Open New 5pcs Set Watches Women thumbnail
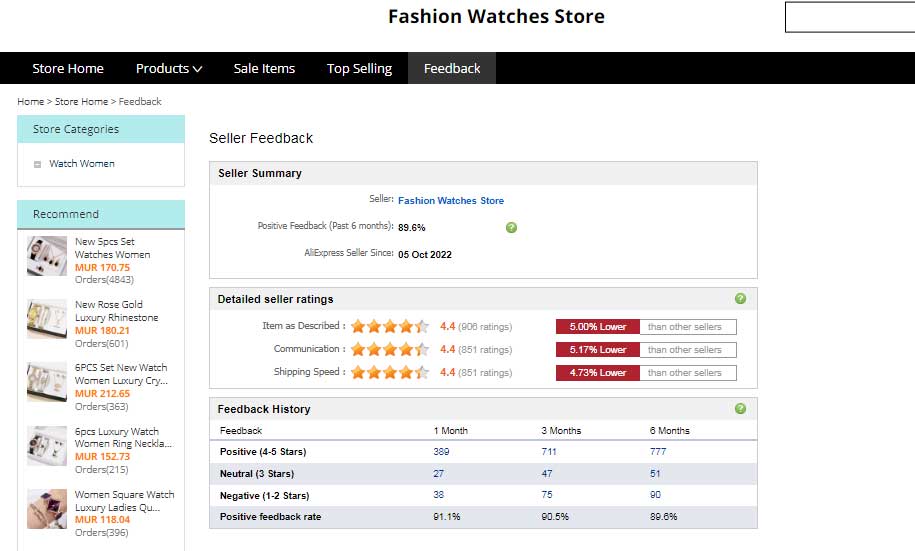Viewport: 915px width, 551px height. 47,256
